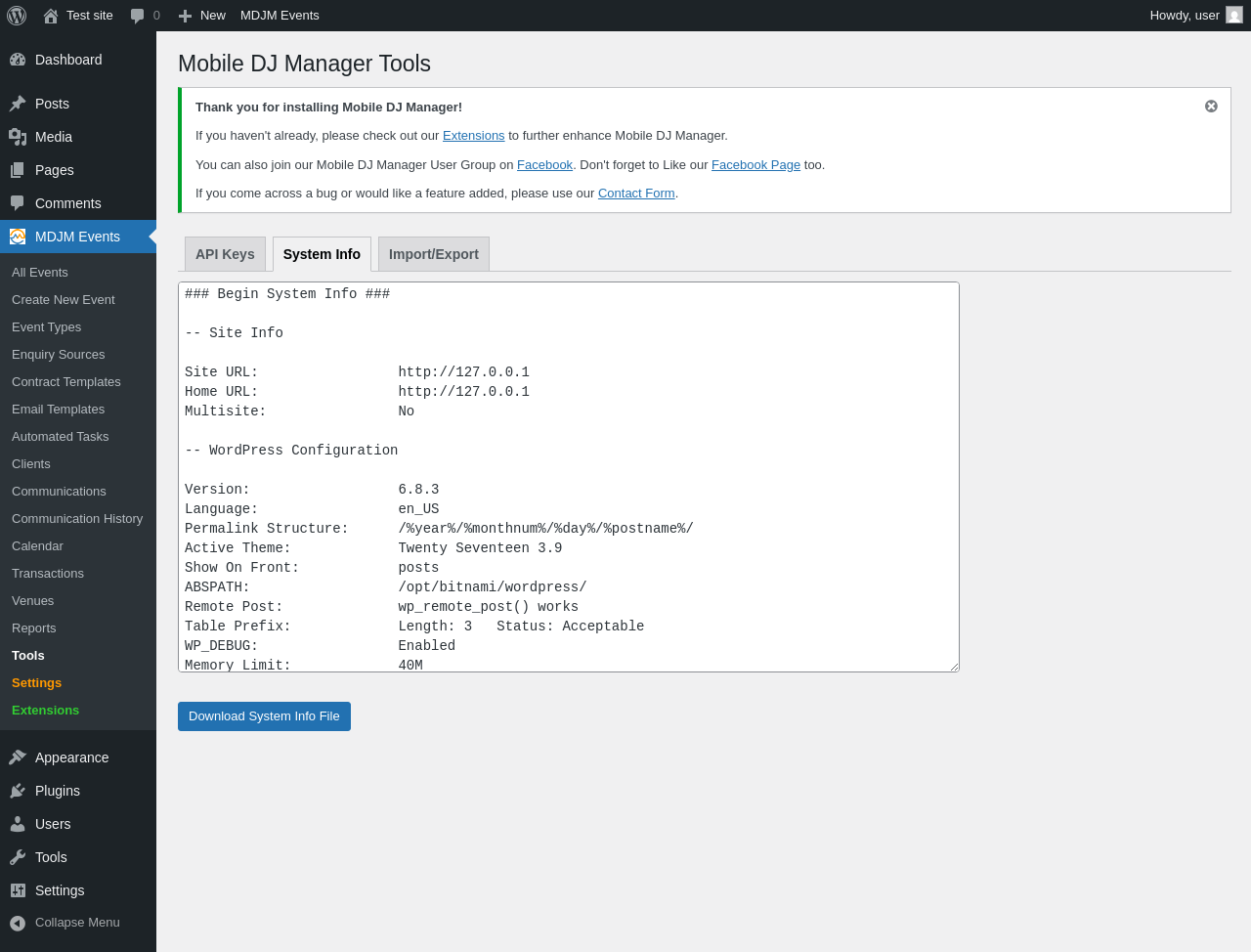Switch to the Import/Export tab
Viewport: 1251px width, 952px height.
pyautogui.click(x=433, y=254)
